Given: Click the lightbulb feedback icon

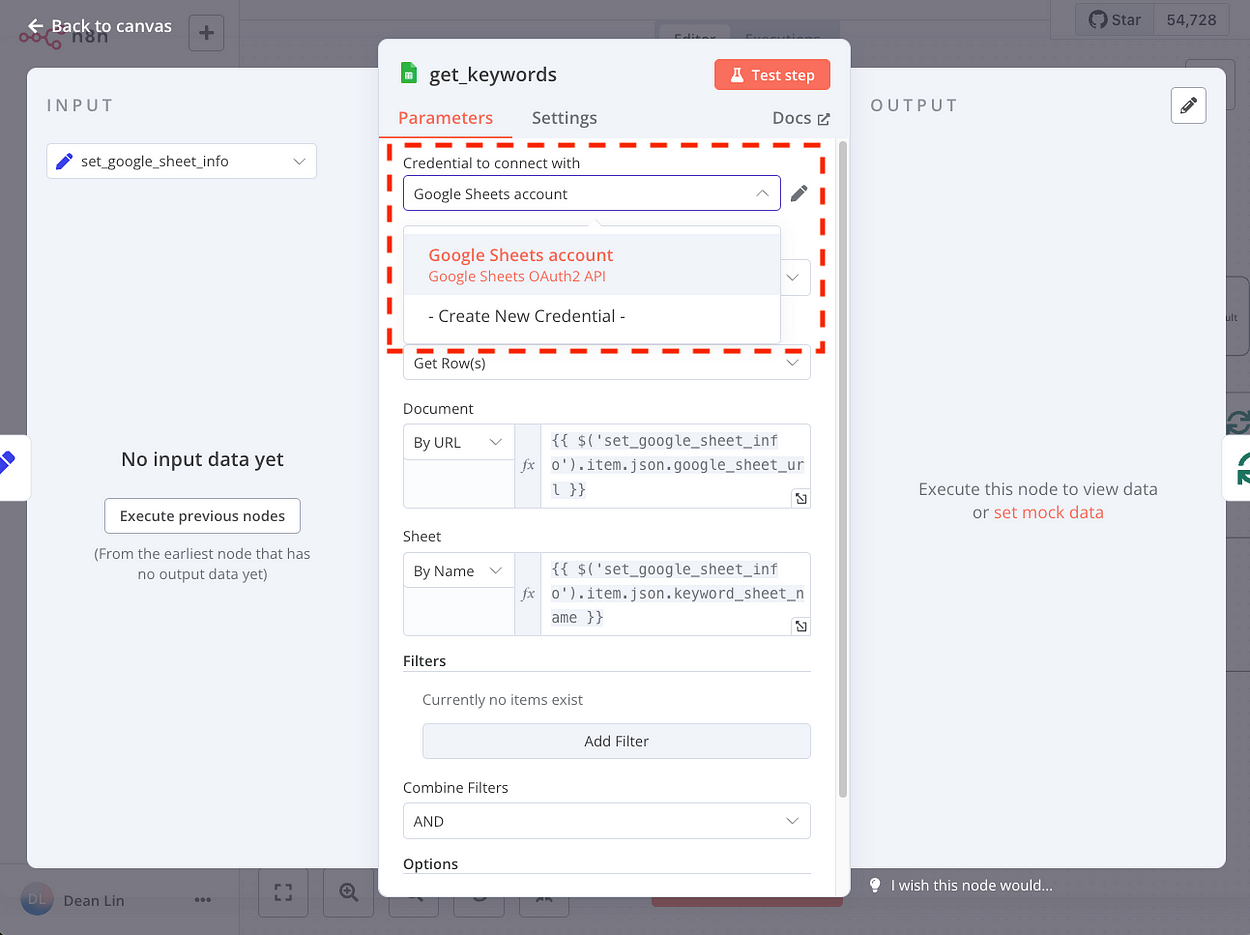Looking at the screenshot, I should [875, 885].
